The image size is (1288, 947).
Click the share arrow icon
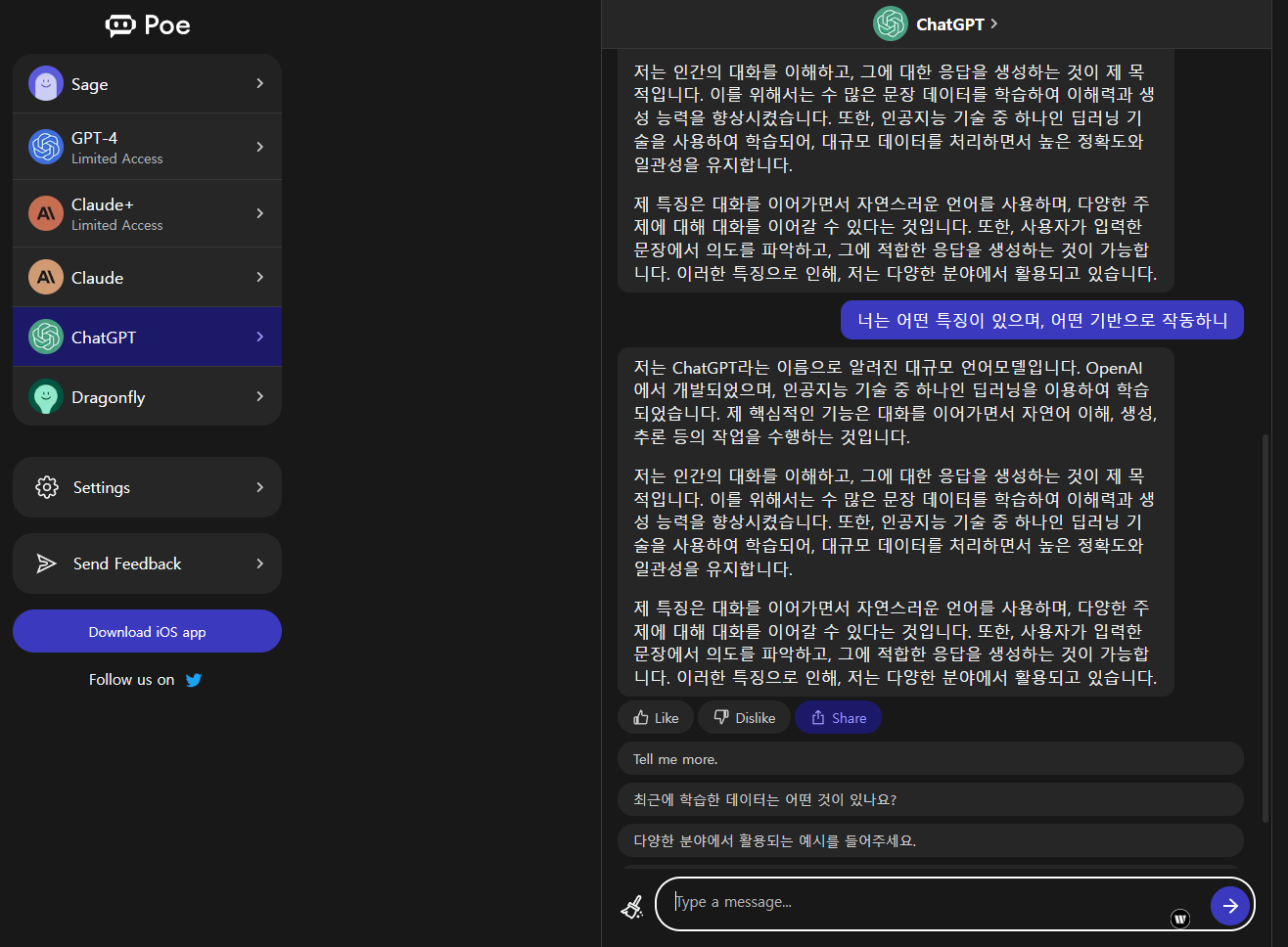818,717
